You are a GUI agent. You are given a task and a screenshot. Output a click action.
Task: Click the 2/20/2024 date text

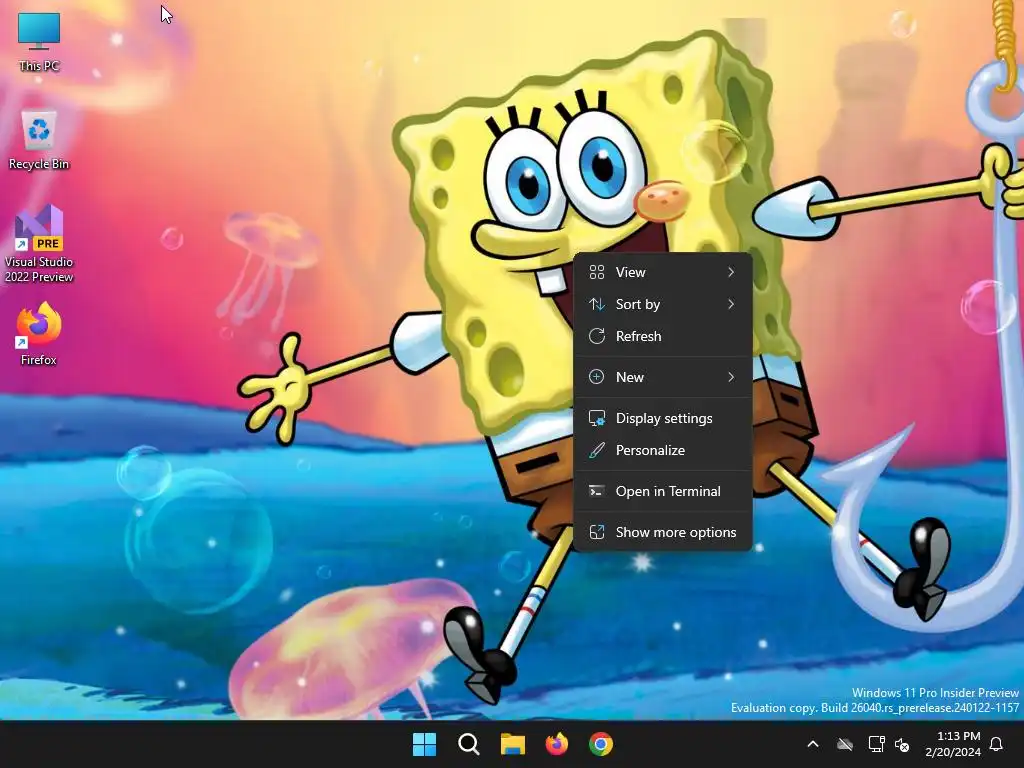pos(953,752)
